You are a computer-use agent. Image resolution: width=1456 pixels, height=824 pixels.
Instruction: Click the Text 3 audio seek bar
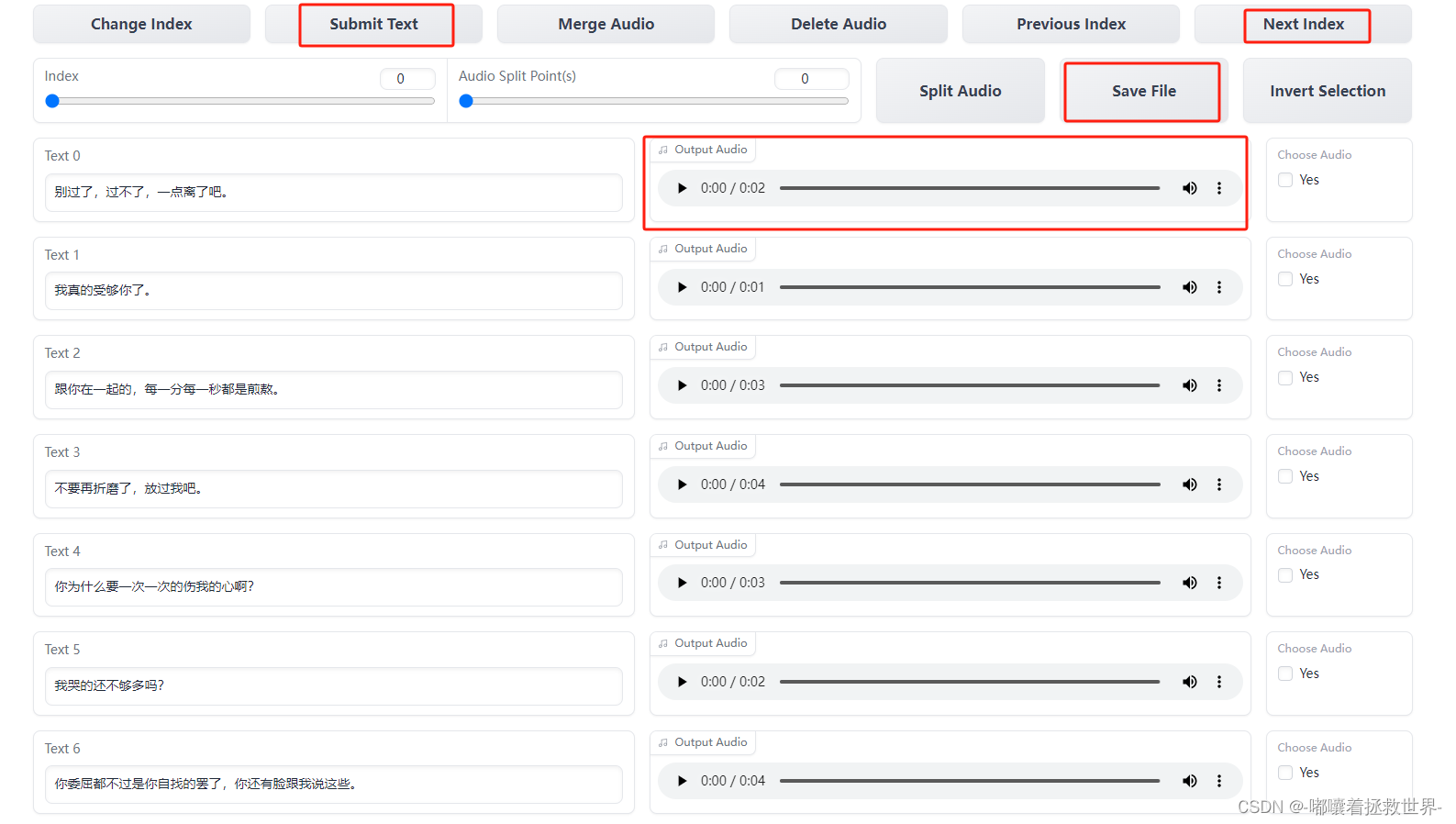(x=970, y=484)
